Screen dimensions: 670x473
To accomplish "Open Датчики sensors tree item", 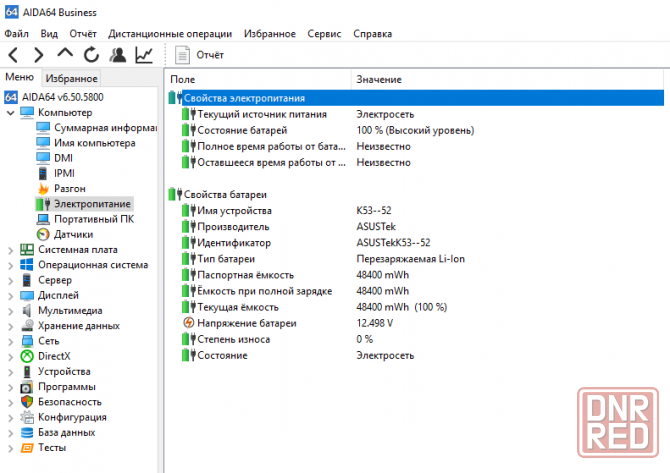I will (x=73, y=234).
